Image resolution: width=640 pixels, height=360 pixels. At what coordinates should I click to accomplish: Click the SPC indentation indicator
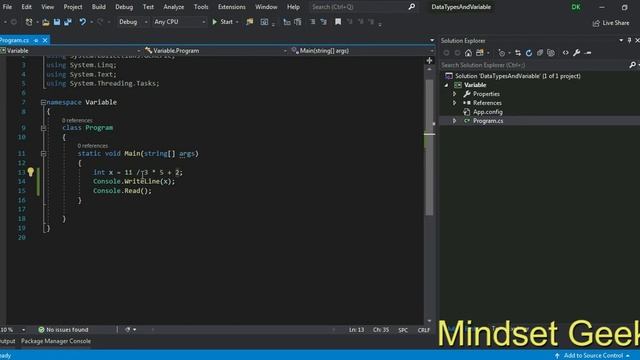(403, 330)
